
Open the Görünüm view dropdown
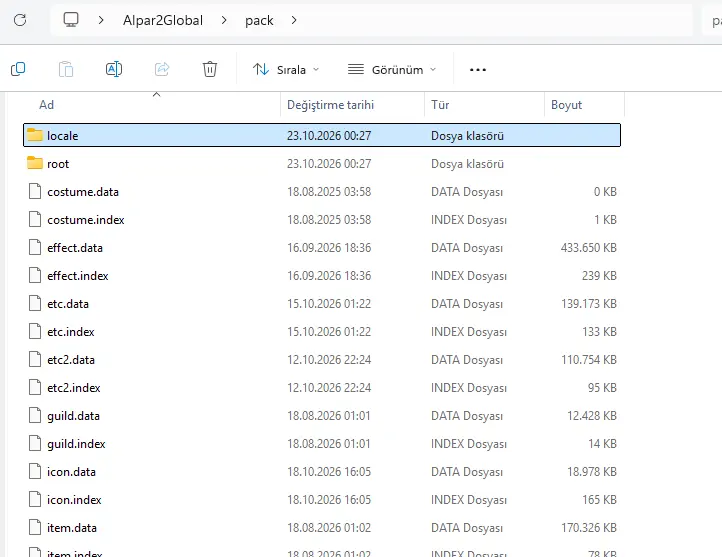(x=391, y=70)
